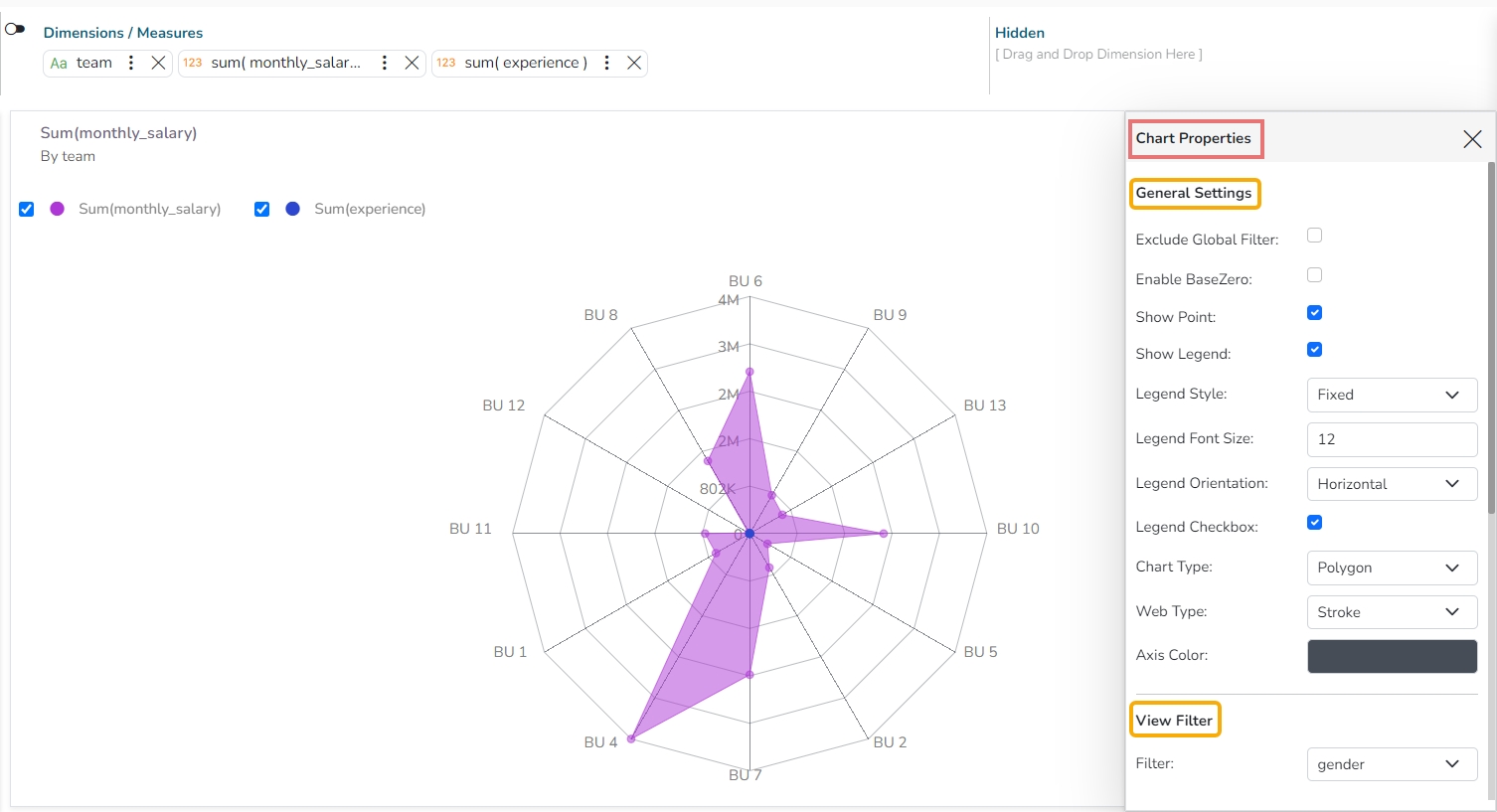Check the Enable BaseZero option
The width and height of the screenshot is (1497, 812).
1314,275
